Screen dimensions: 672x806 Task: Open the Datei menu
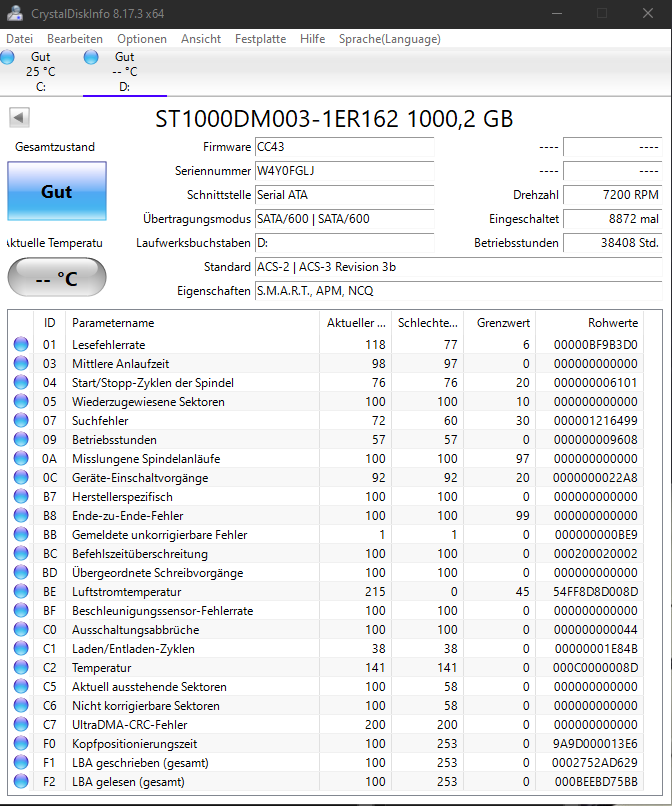(20, 39)
